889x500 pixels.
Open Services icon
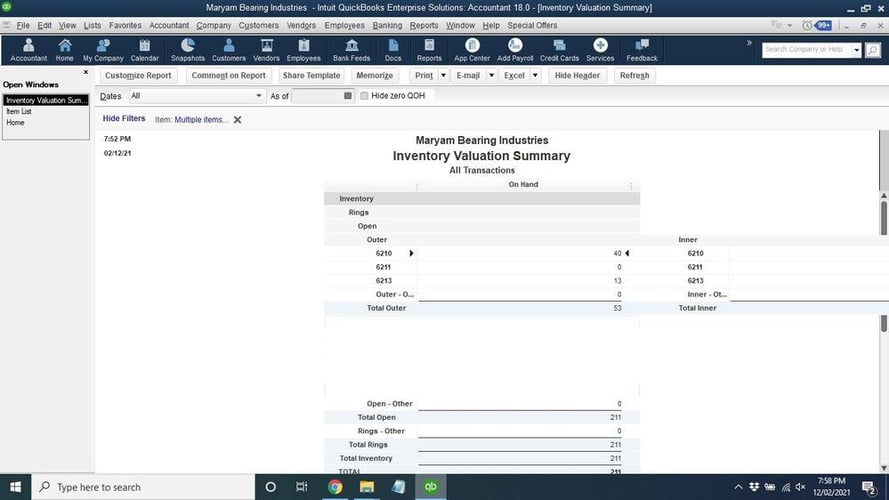(600, 50)
